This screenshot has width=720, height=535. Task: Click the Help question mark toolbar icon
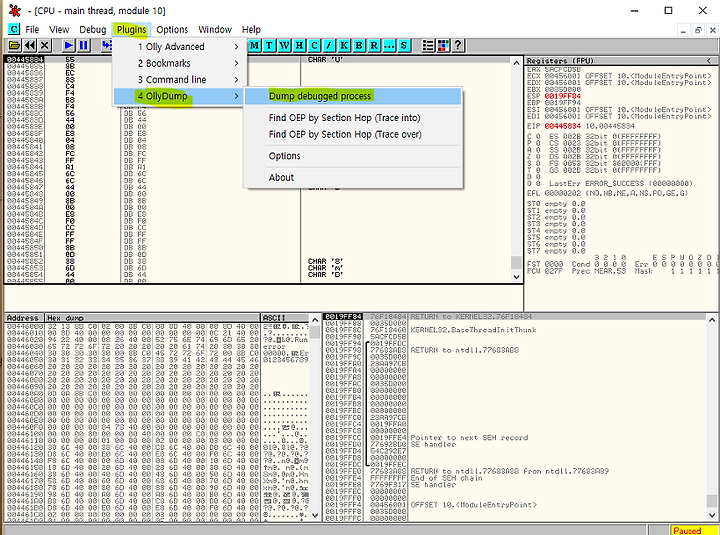(x=458, y=45)
